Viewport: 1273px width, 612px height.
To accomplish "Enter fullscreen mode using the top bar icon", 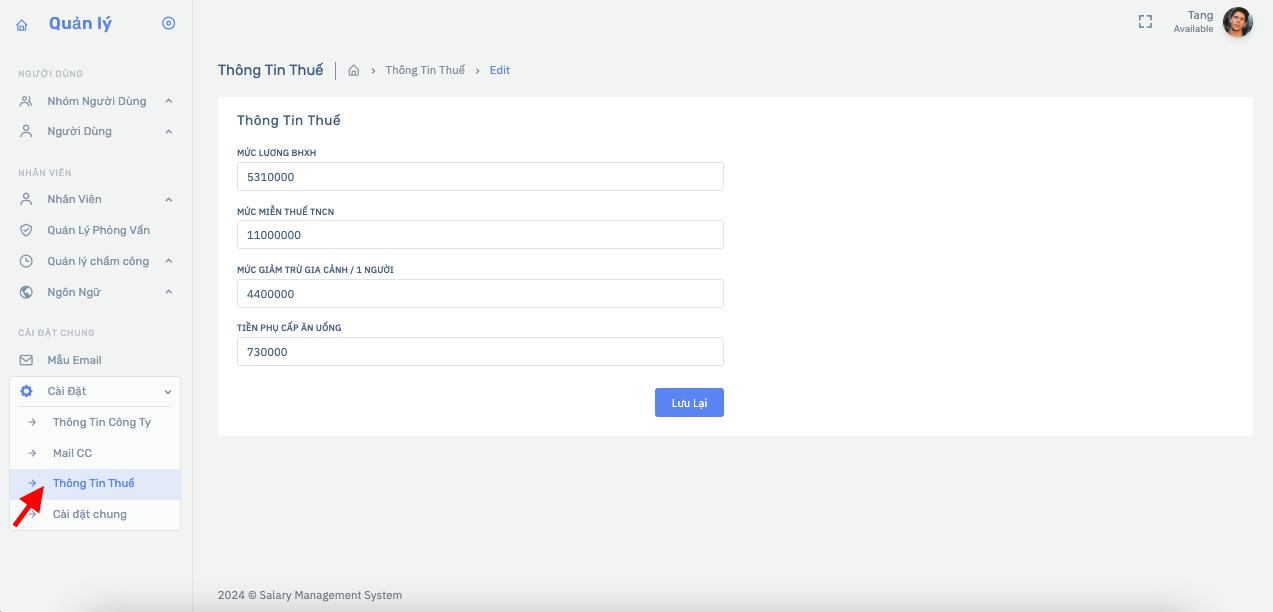I will coord(1146,22).
